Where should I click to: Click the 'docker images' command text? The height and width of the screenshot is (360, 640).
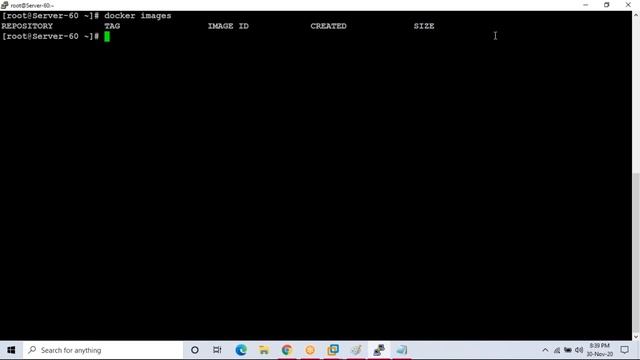pos(138,16)
